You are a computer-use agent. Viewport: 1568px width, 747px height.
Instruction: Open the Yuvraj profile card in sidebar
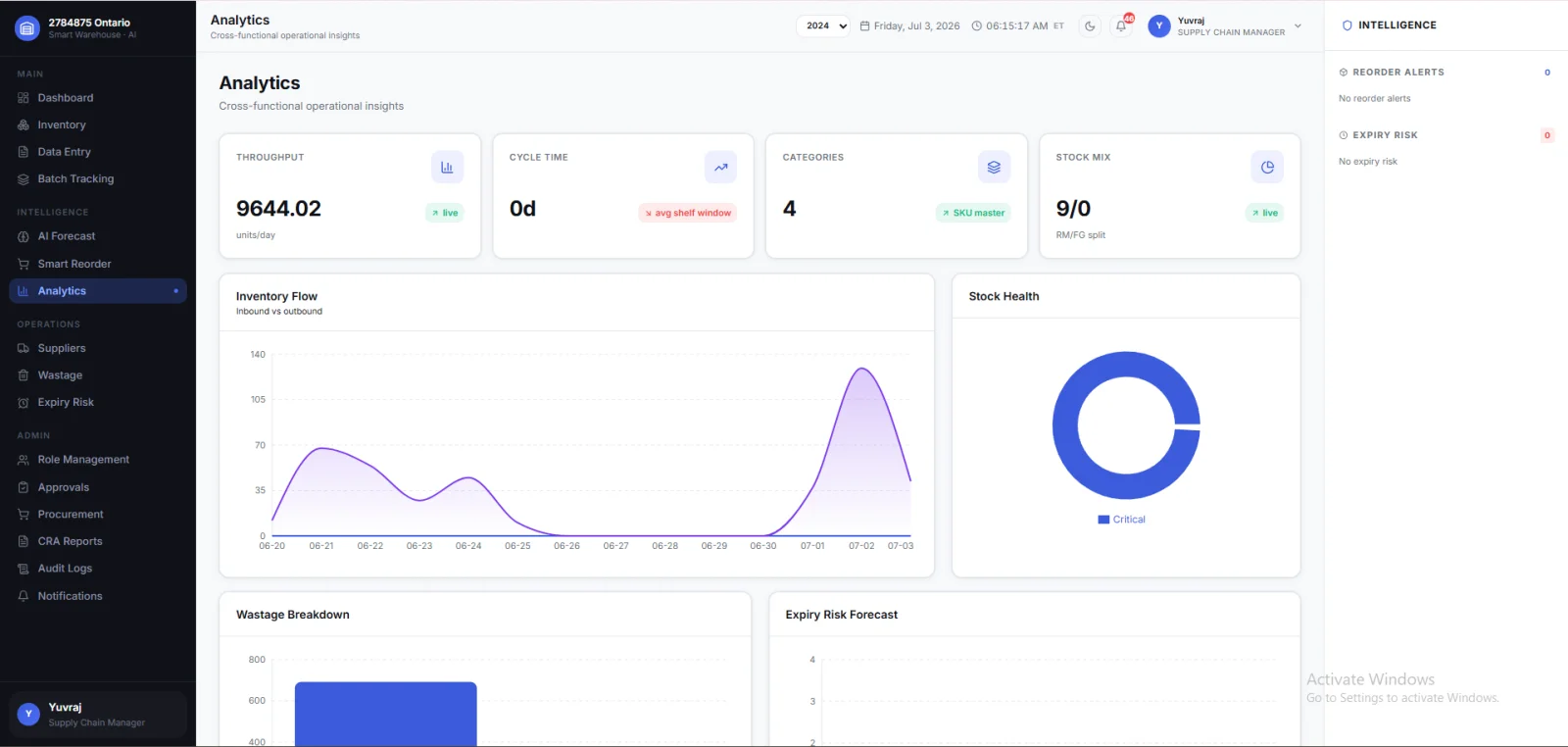98,715
